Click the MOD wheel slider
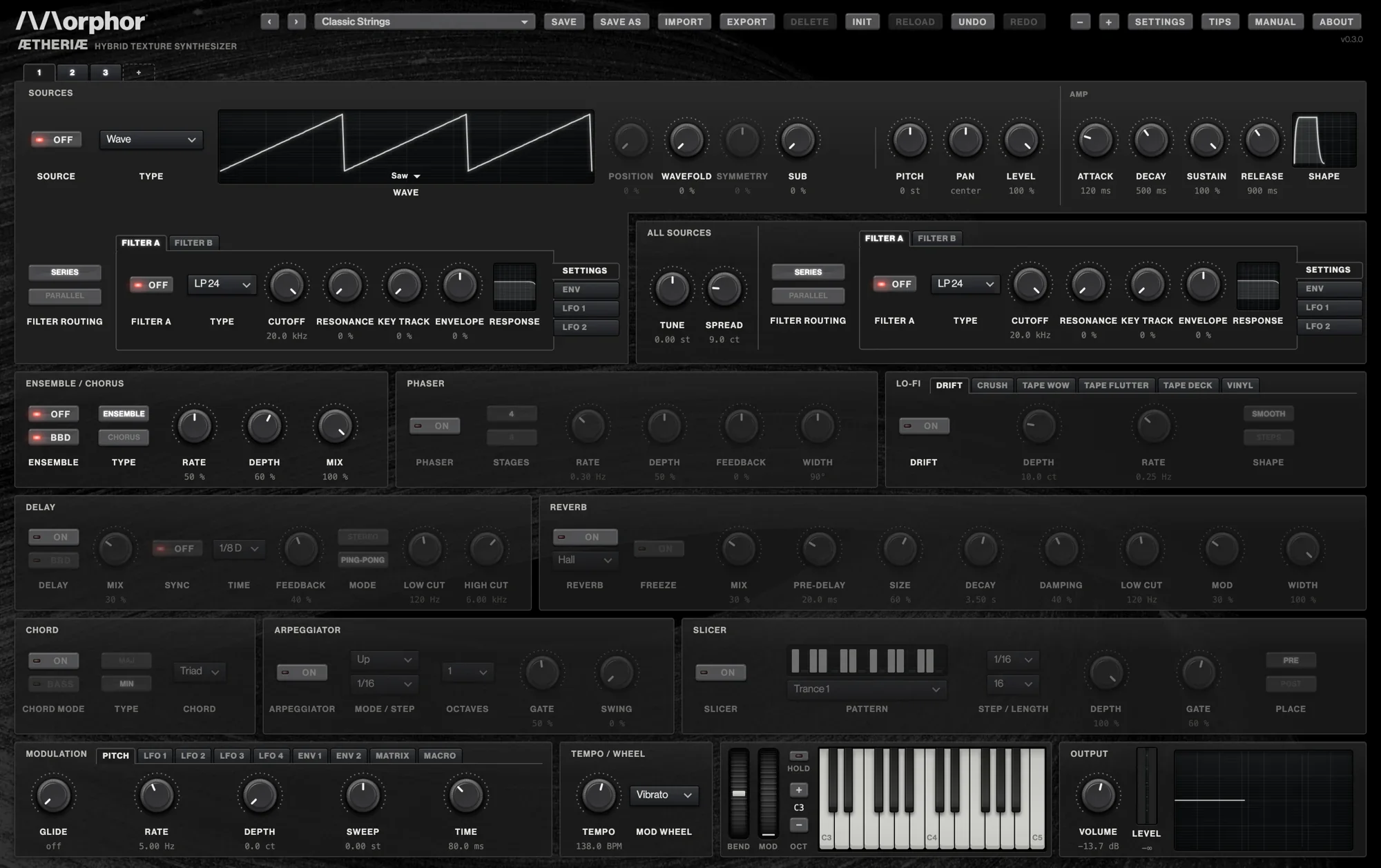The image size is (1381, 868). (x=768, y=793)
